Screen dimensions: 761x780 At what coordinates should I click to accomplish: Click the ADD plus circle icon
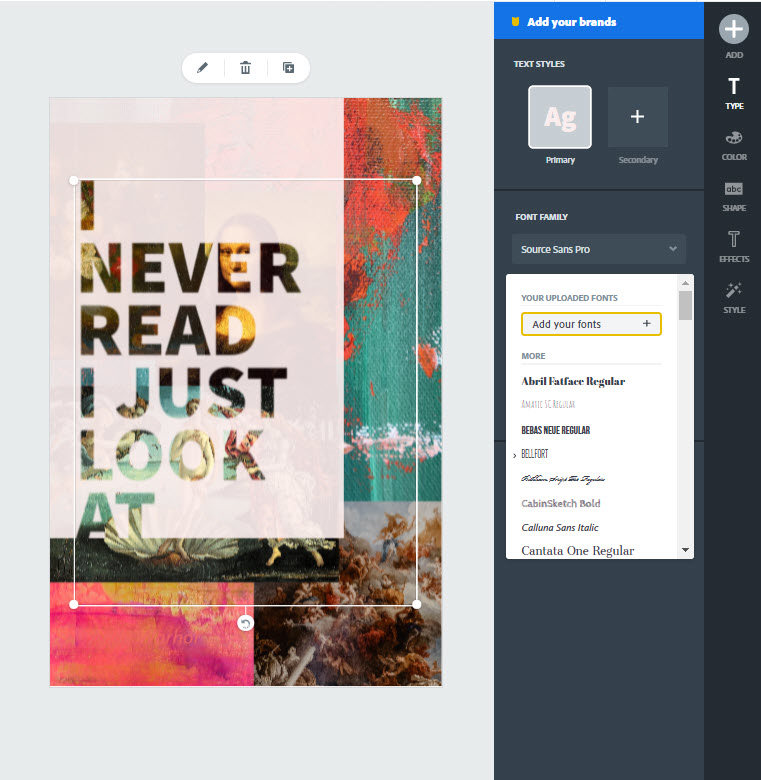click(734, 29)
